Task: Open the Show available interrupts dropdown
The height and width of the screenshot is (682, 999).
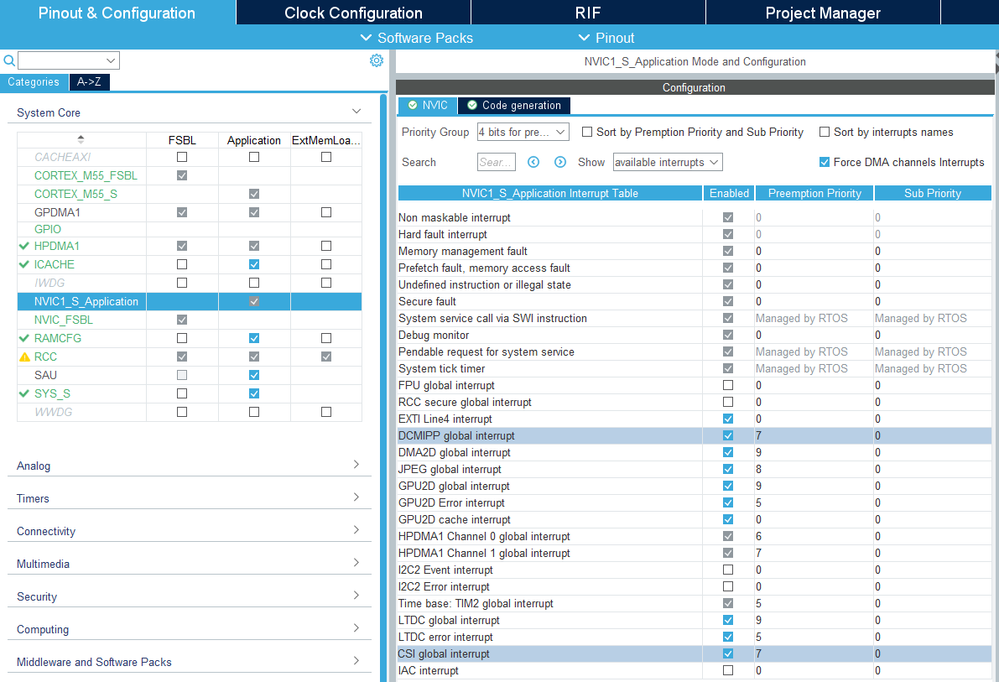Action: coord(668,162)
